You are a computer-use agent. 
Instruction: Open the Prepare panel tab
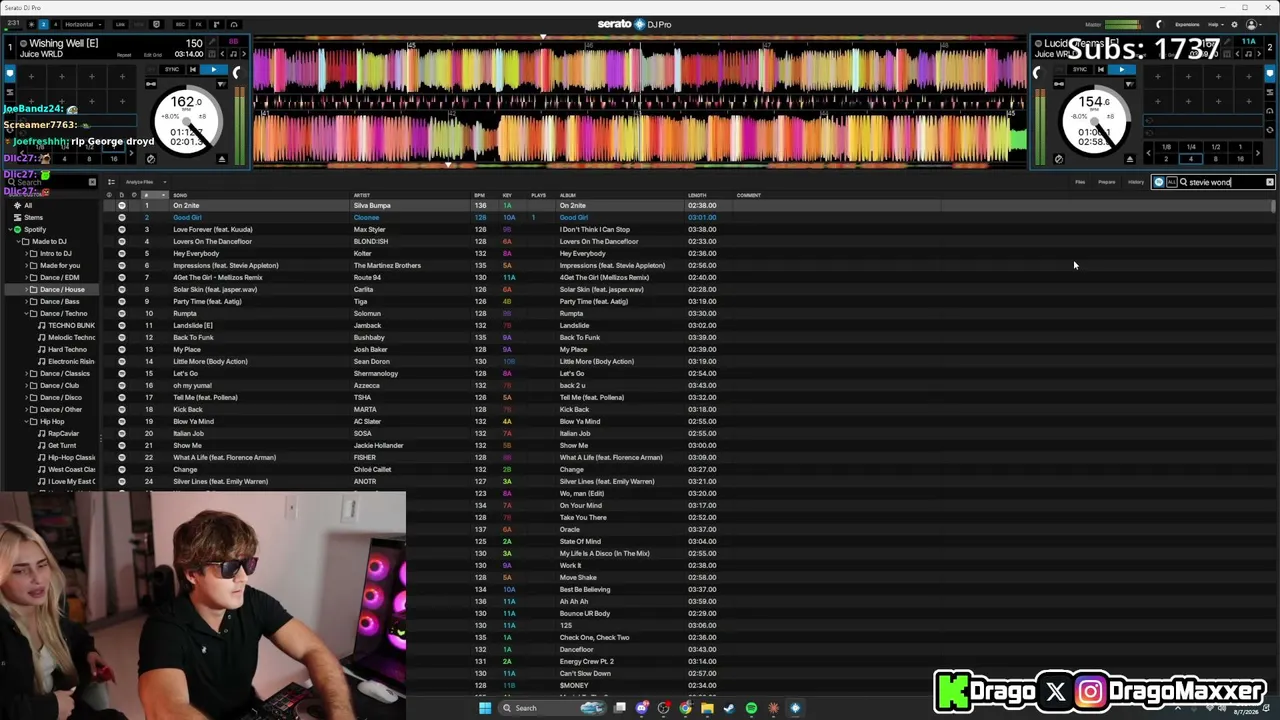coord(1106,182)
